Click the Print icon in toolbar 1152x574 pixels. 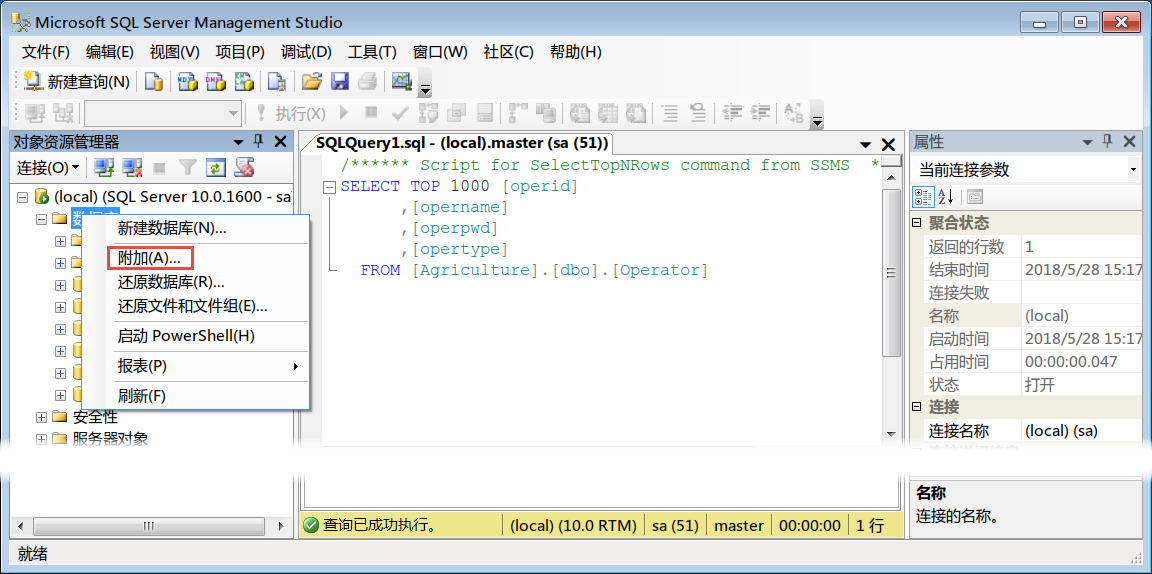[367, 82]
